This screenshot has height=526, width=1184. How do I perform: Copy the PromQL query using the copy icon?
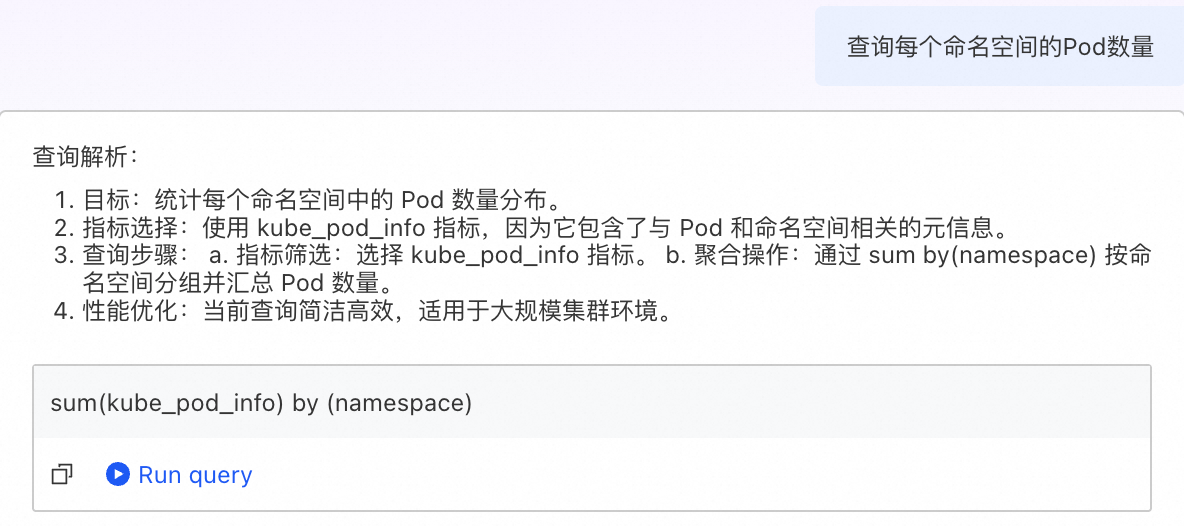coord(62,475)
